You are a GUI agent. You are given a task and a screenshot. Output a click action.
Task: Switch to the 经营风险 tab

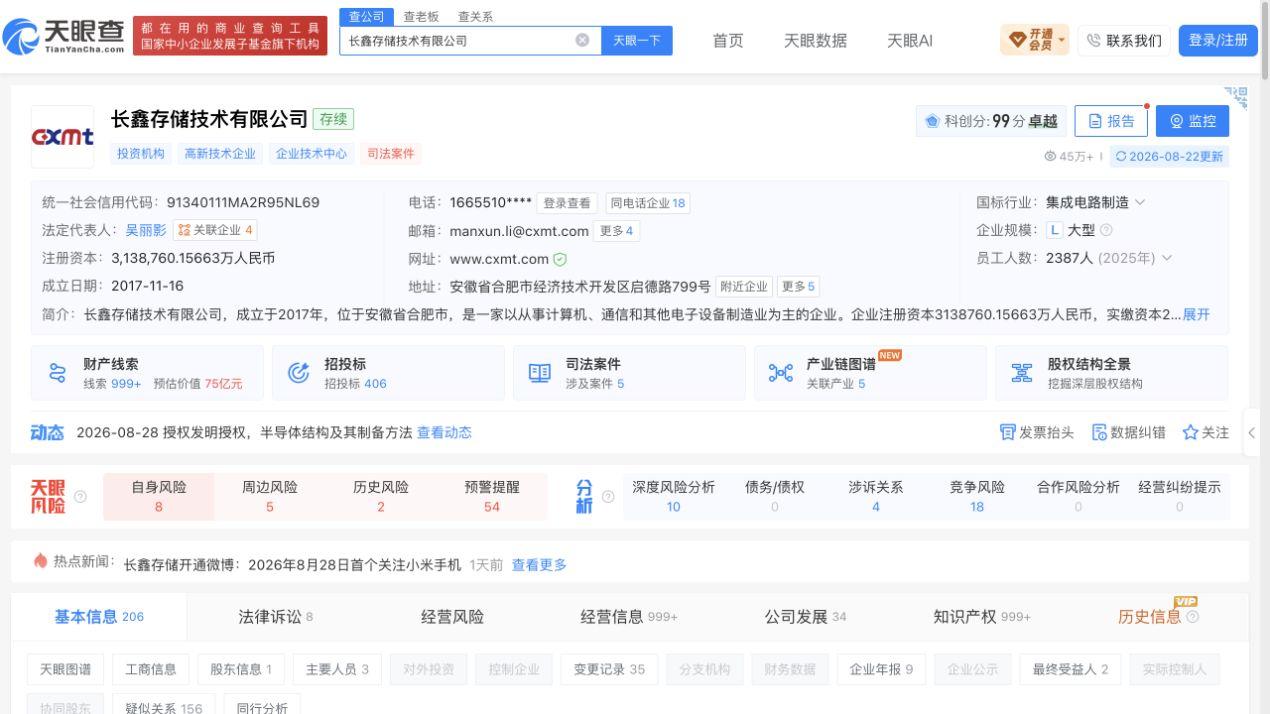pos(452,617)
